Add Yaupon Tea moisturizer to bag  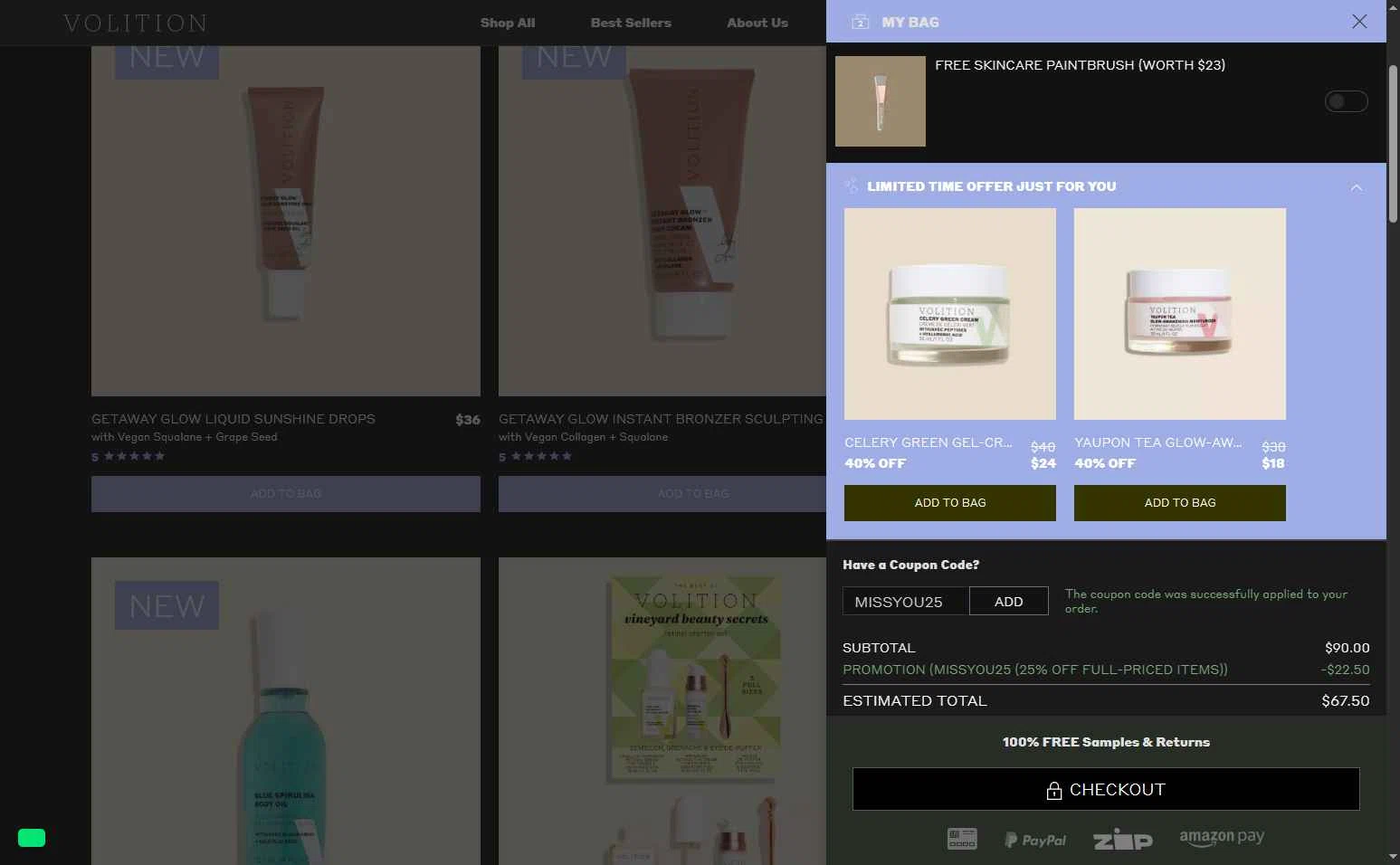pos(1179,503)
